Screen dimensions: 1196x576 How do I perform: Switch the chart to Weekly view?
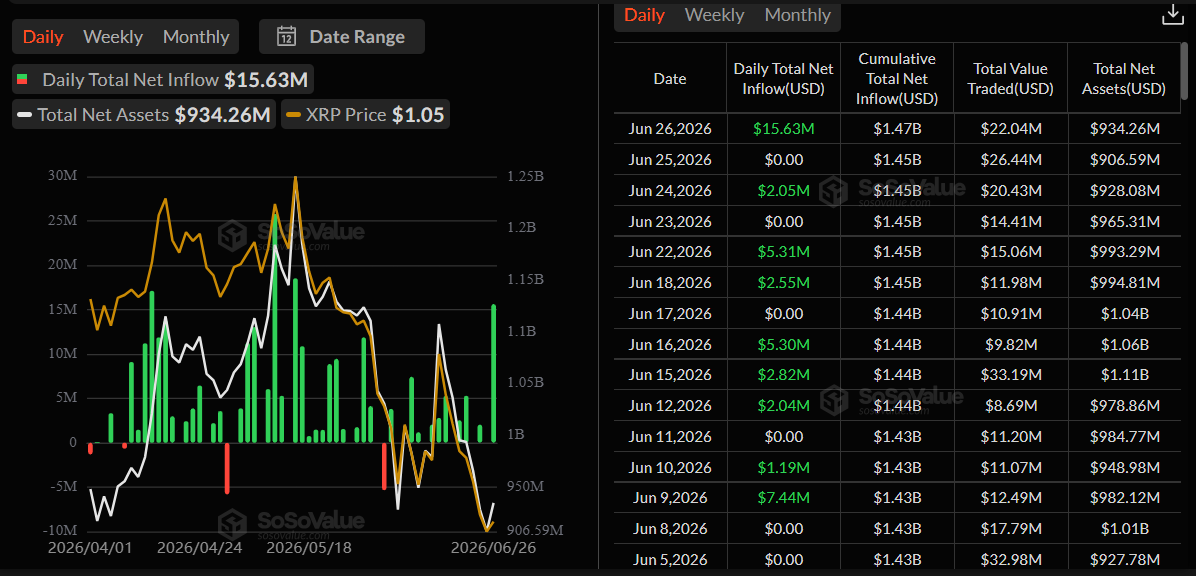(113, 37)
